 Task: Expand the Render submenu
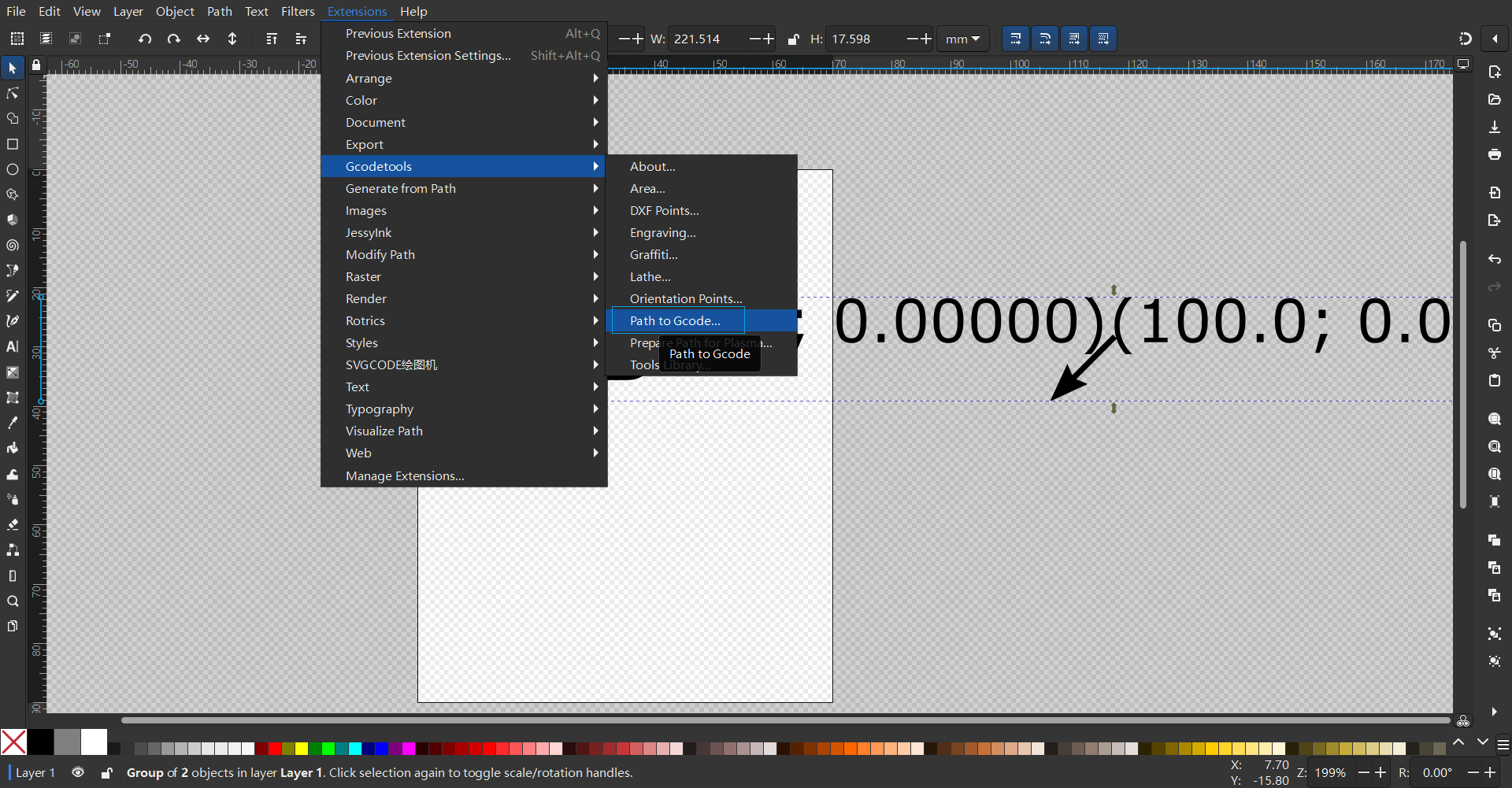(464, 298)
